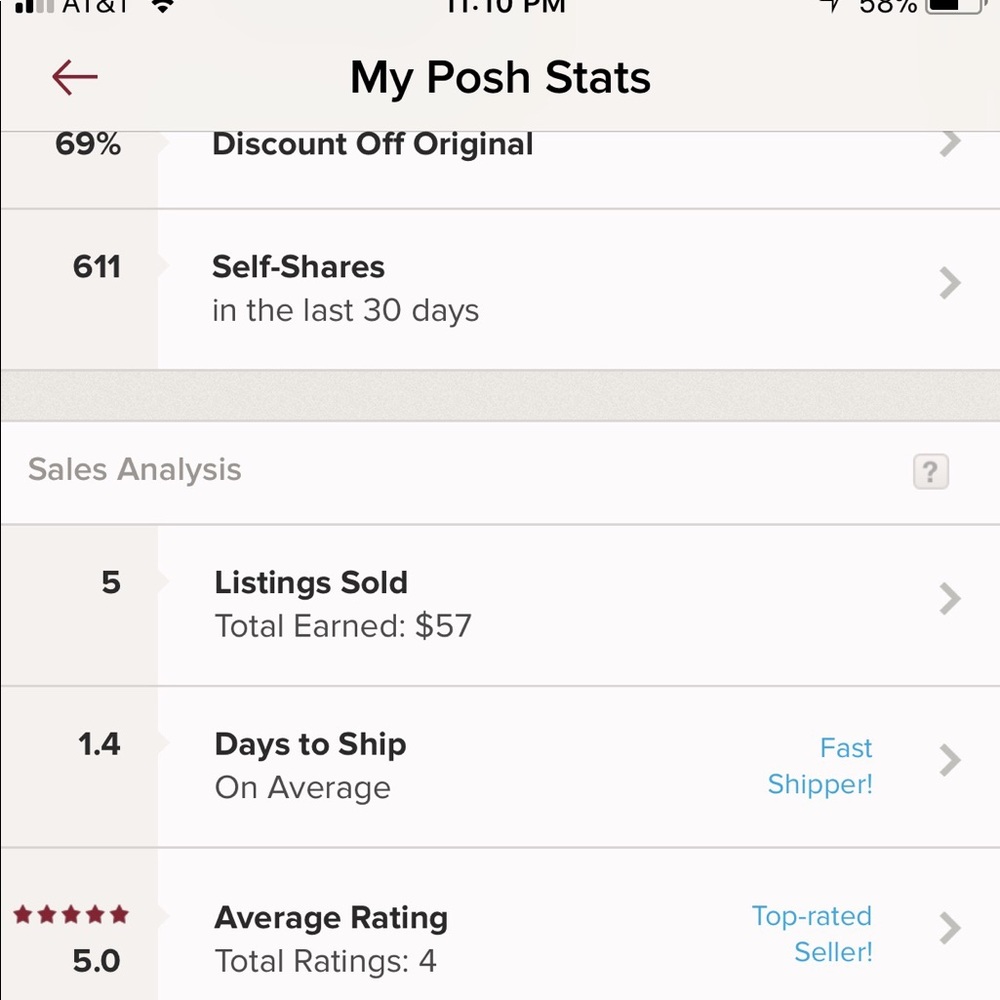
Task: Open Sales Analysis help question mark
Action: point(930,471)
